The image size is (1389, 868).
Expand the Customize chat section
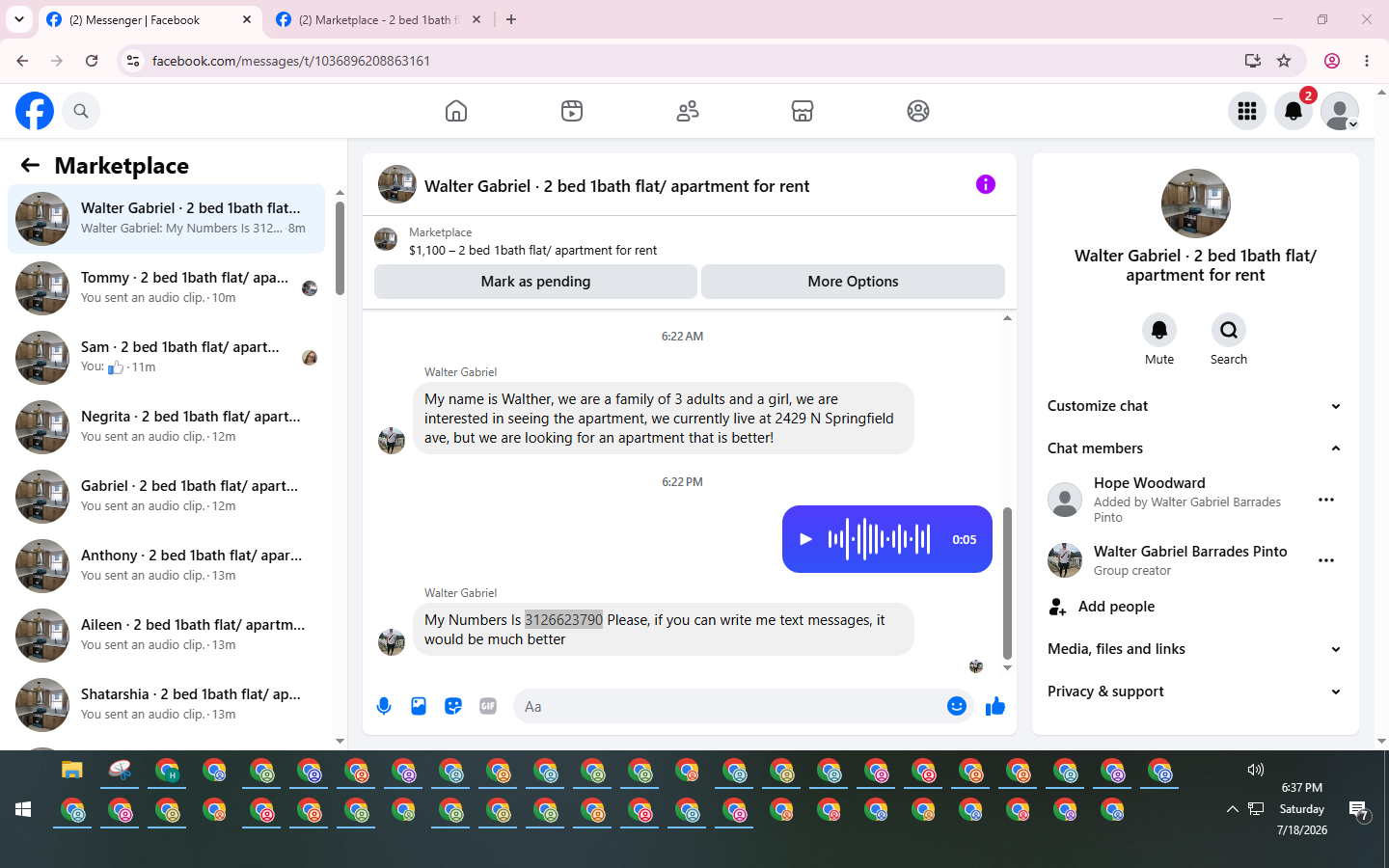[1195, 406]
